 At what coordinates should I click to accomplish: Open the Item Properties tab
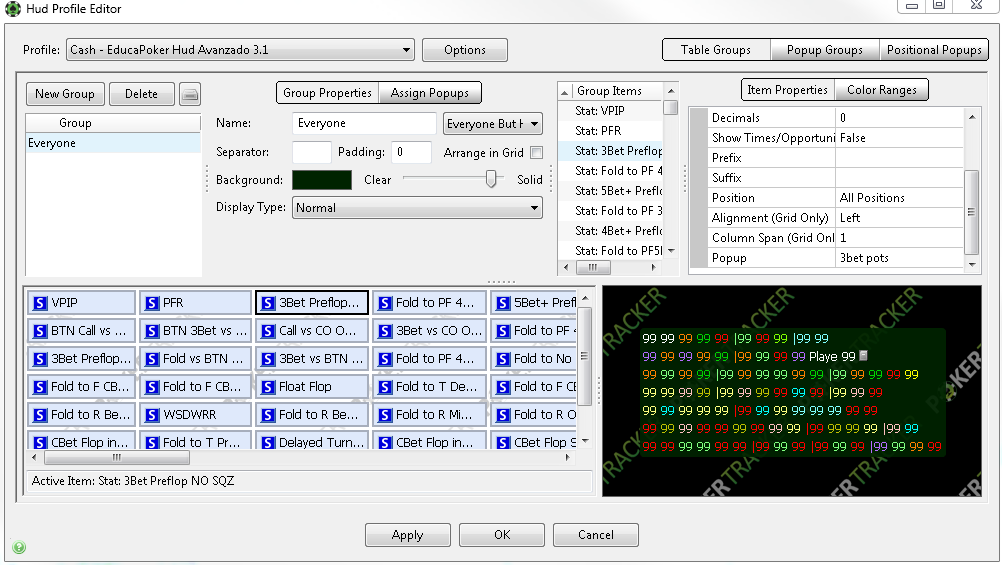pos(787,90)
